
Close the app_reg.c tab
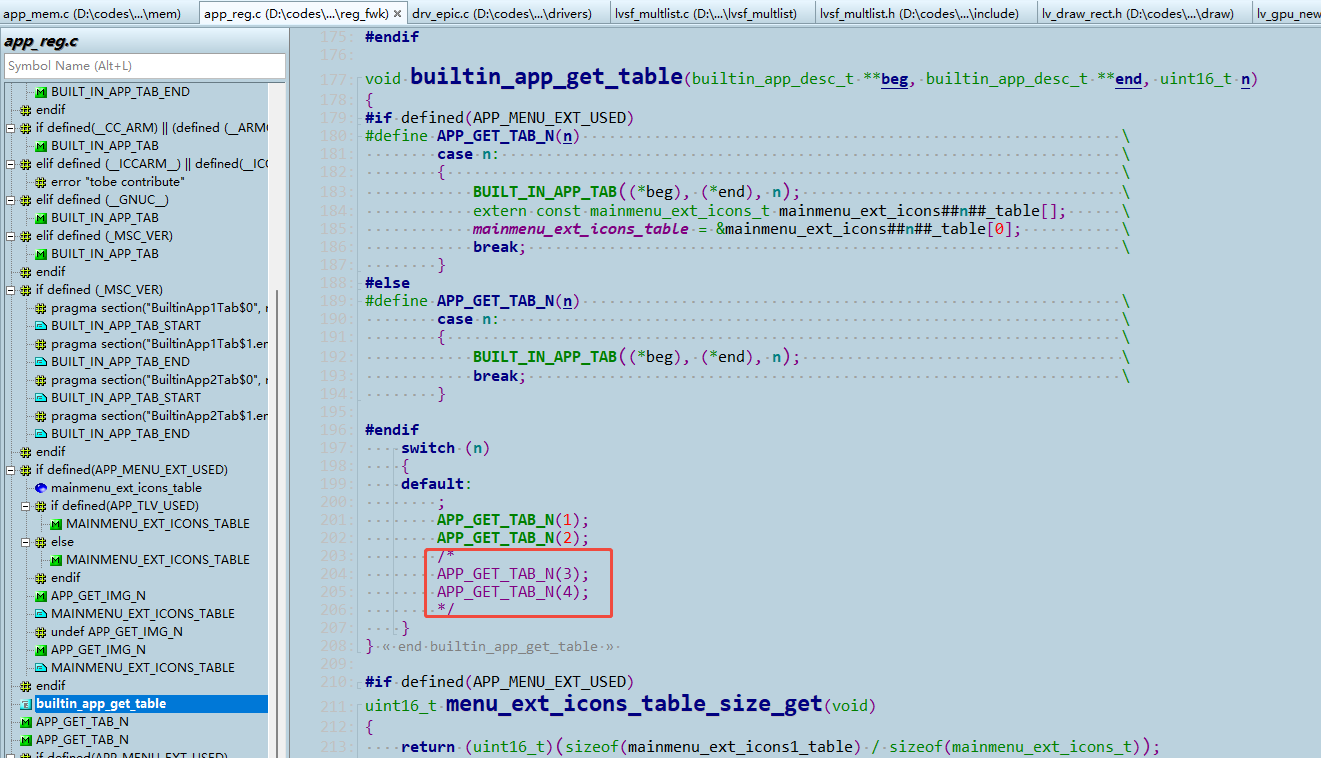pyautogui.click(x=397, y=14)
